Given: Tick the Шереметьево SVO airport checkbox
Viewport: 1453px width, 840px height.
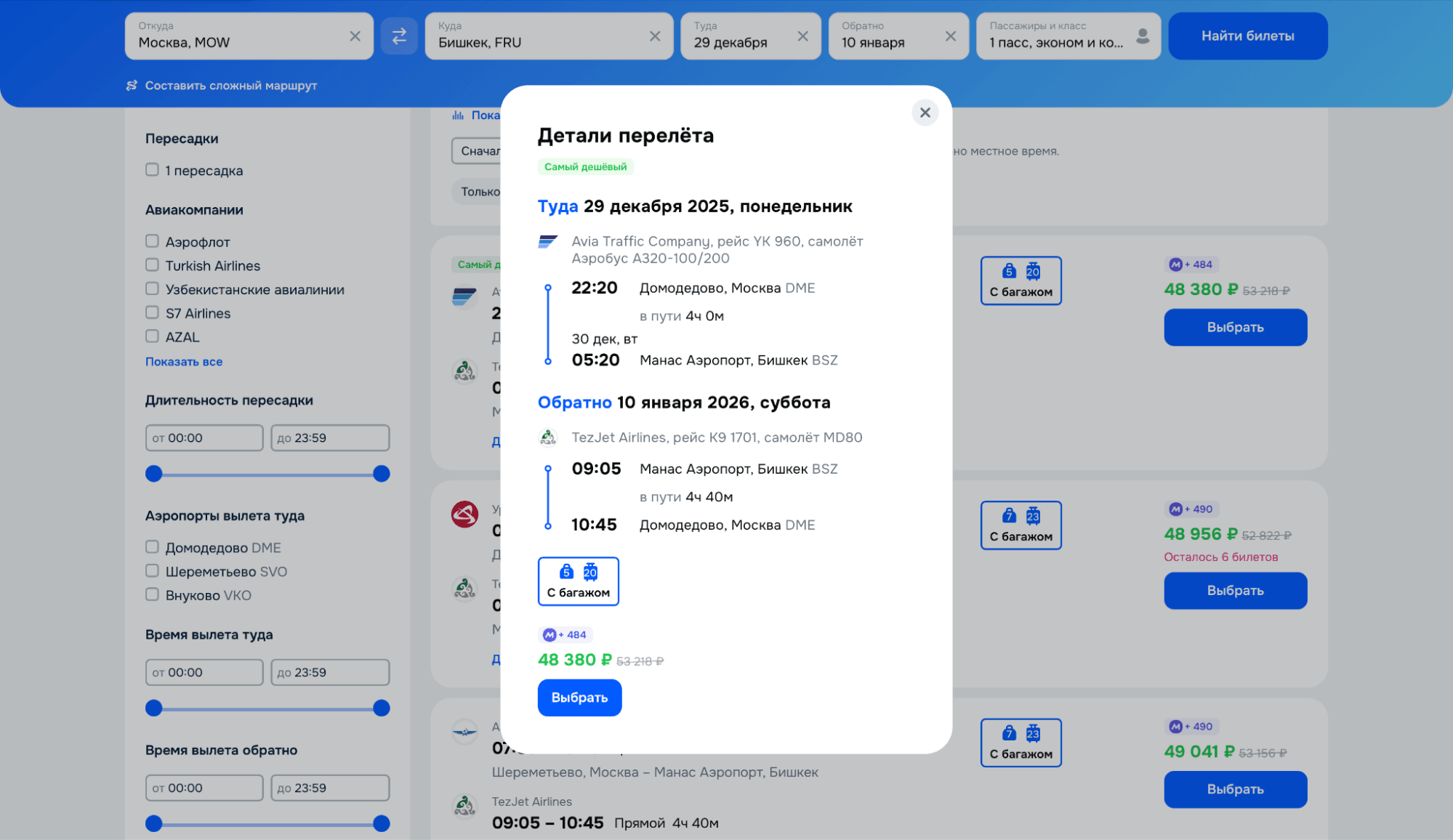Looking at the screenshot, I should click(x=152, y=570).
